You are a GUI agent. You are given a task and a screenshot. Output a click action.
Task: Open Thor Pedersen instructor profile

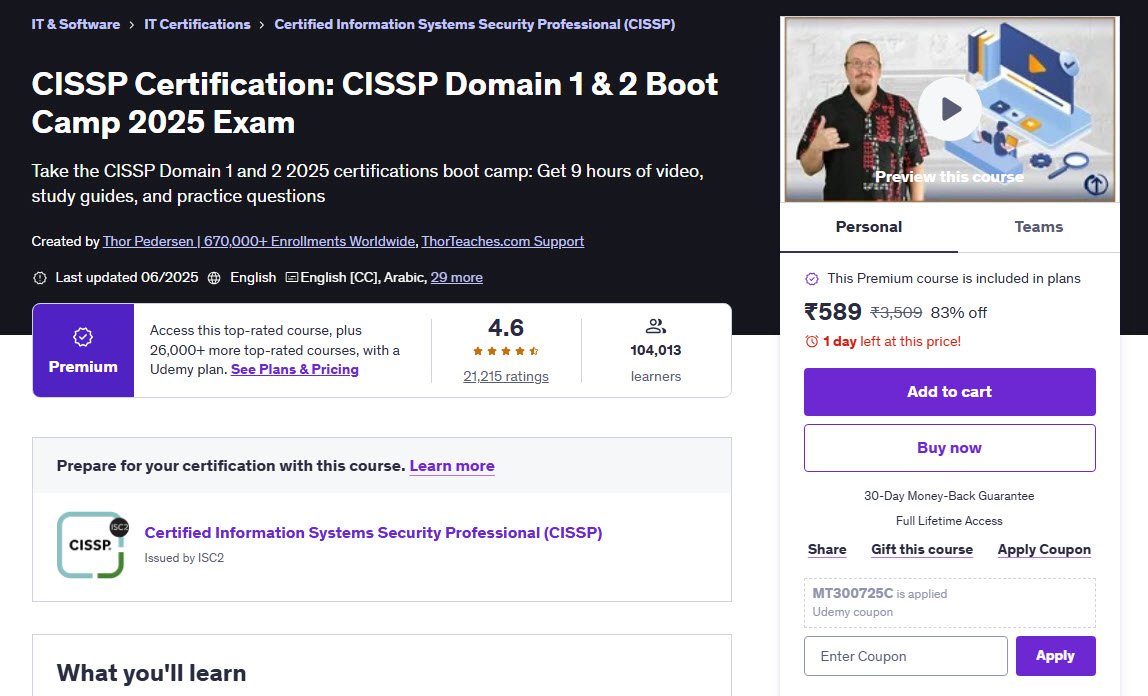(x=259, y=242)
